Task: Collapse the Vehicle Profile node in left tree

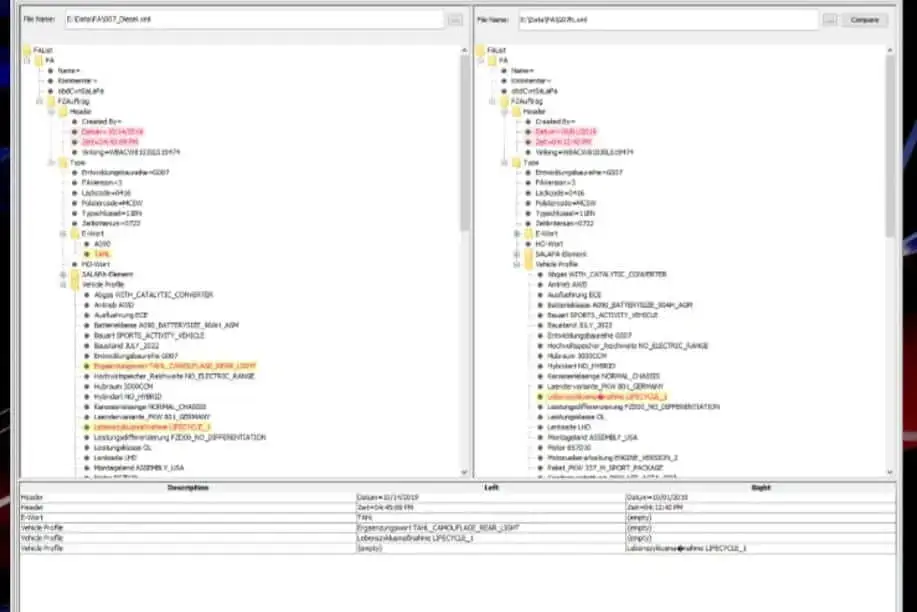Action: tap(62, 284)
